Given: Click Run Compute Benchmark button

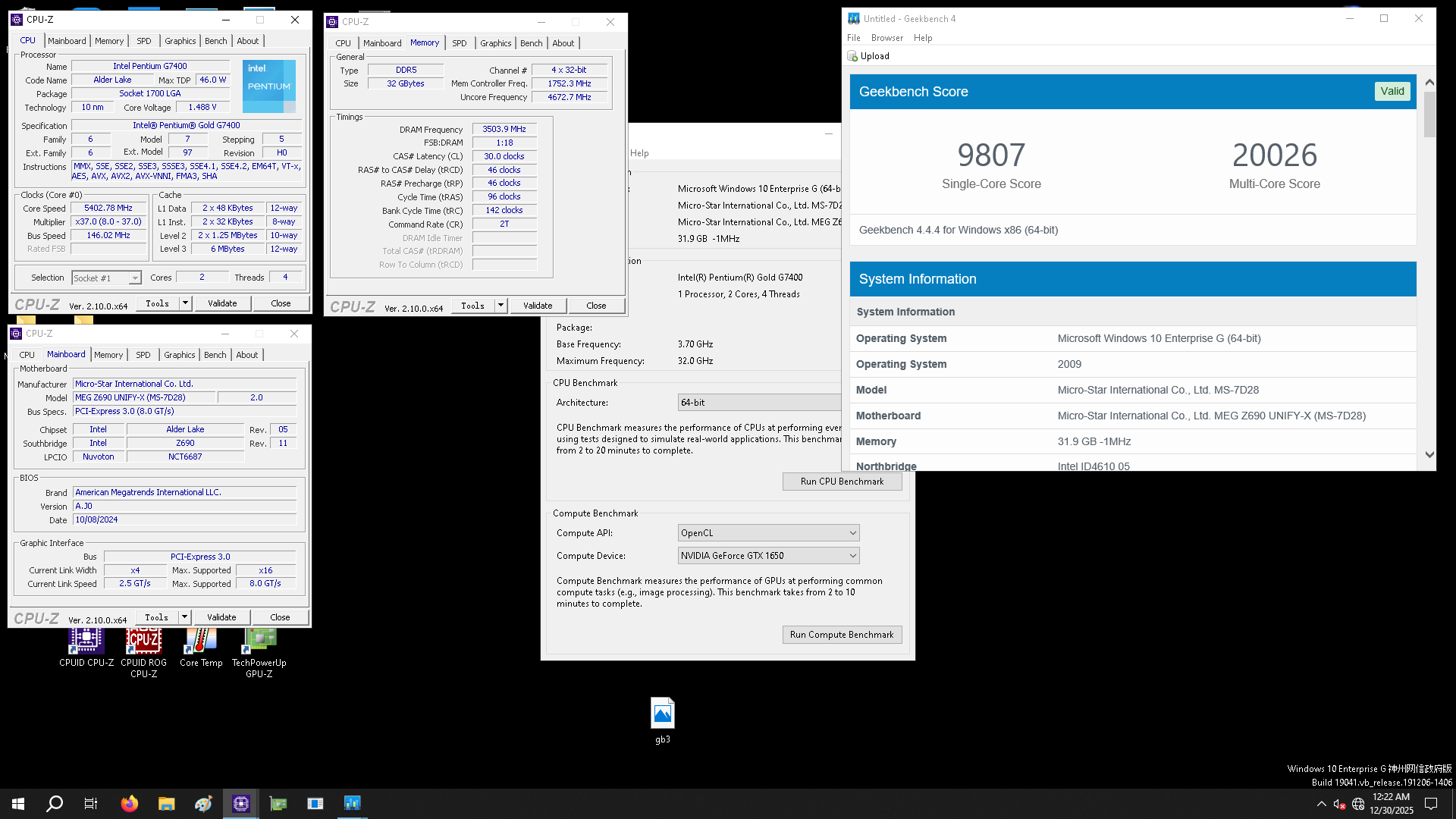Looking at the screenshot, I should tap(842, 635).
